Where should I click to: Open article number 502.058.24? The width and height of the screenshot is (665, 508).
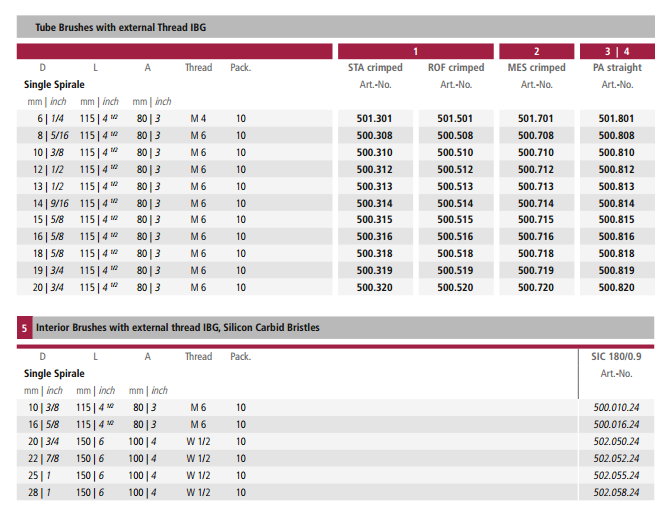[616, 492]
